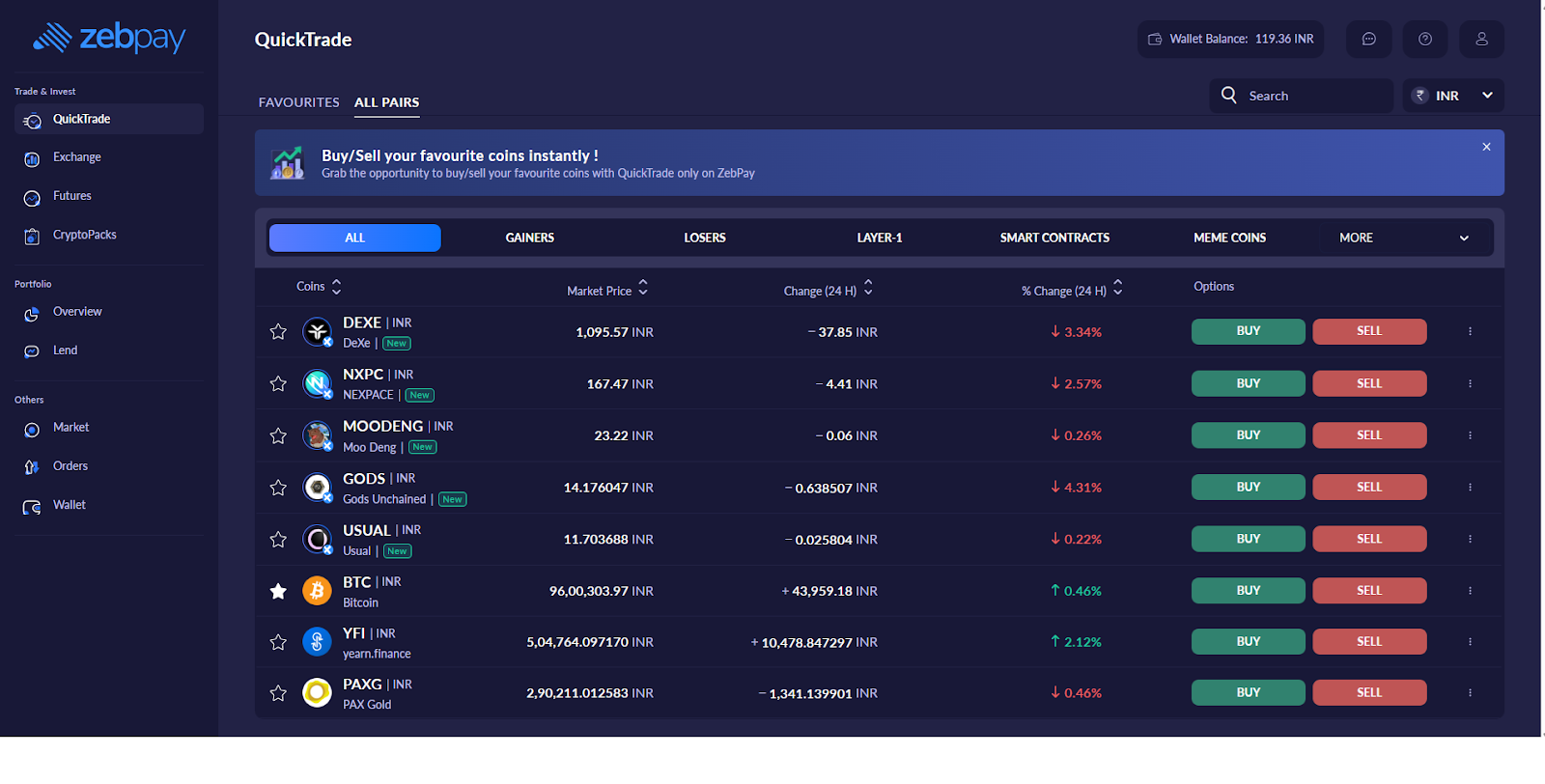Click the banner chart illustration icon
1545x784 pixels.
click(x=287, y=163)
